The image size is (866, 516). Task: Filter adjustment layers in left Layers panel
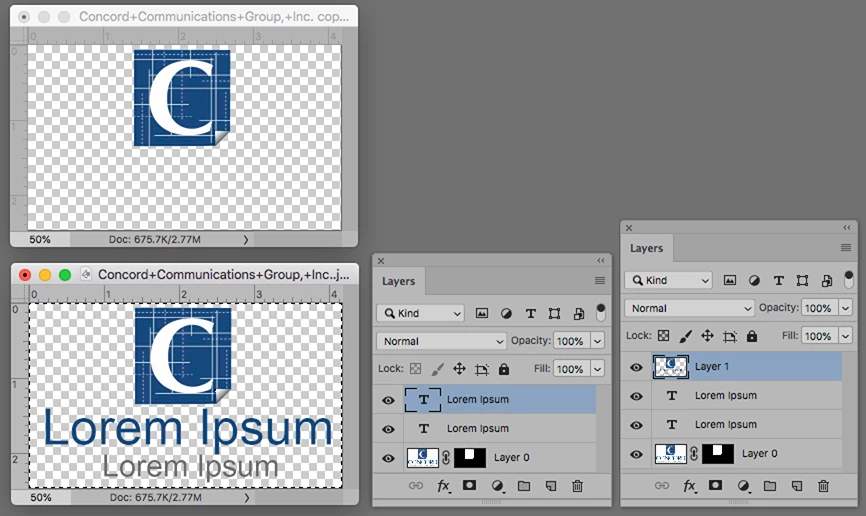click(x=506, y=314)
